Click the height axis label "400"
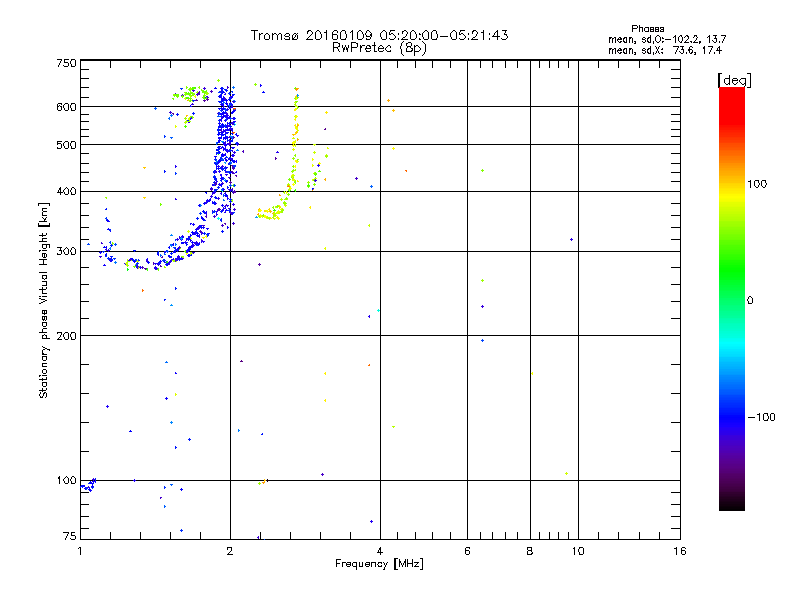This screenshot has width=800, height=600. [x=66, y=191]
